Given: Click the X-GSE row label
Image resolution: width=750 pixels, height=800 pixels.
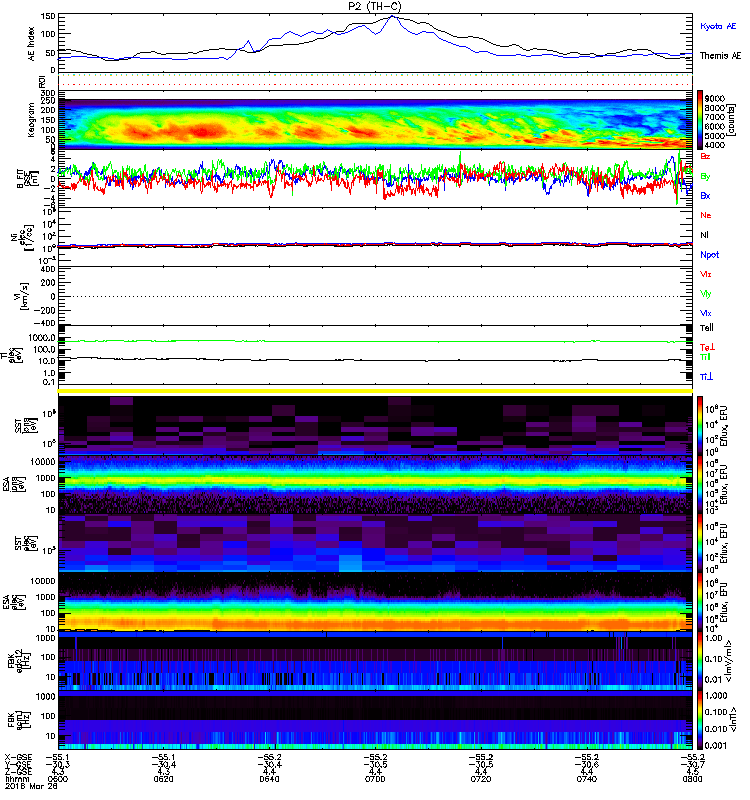Looking at the screenshot, I should click(x=16, y=757).
